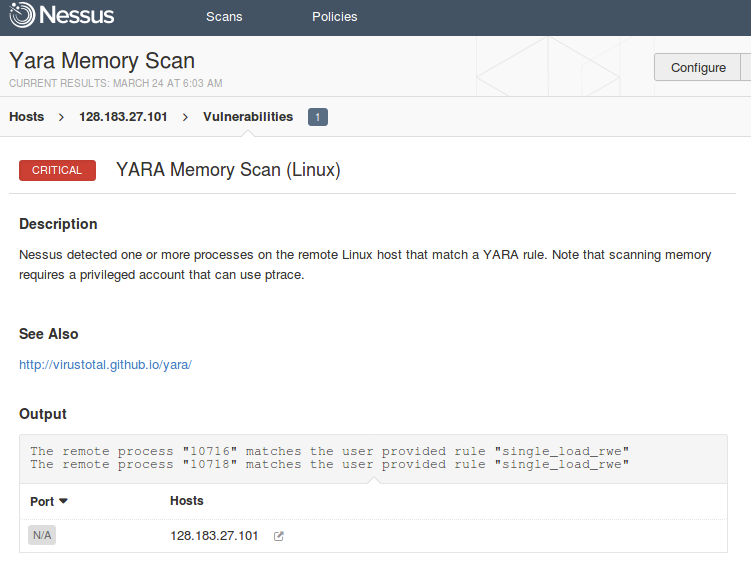Click the chevron after Hosts breadcrumb

(61, 117)
